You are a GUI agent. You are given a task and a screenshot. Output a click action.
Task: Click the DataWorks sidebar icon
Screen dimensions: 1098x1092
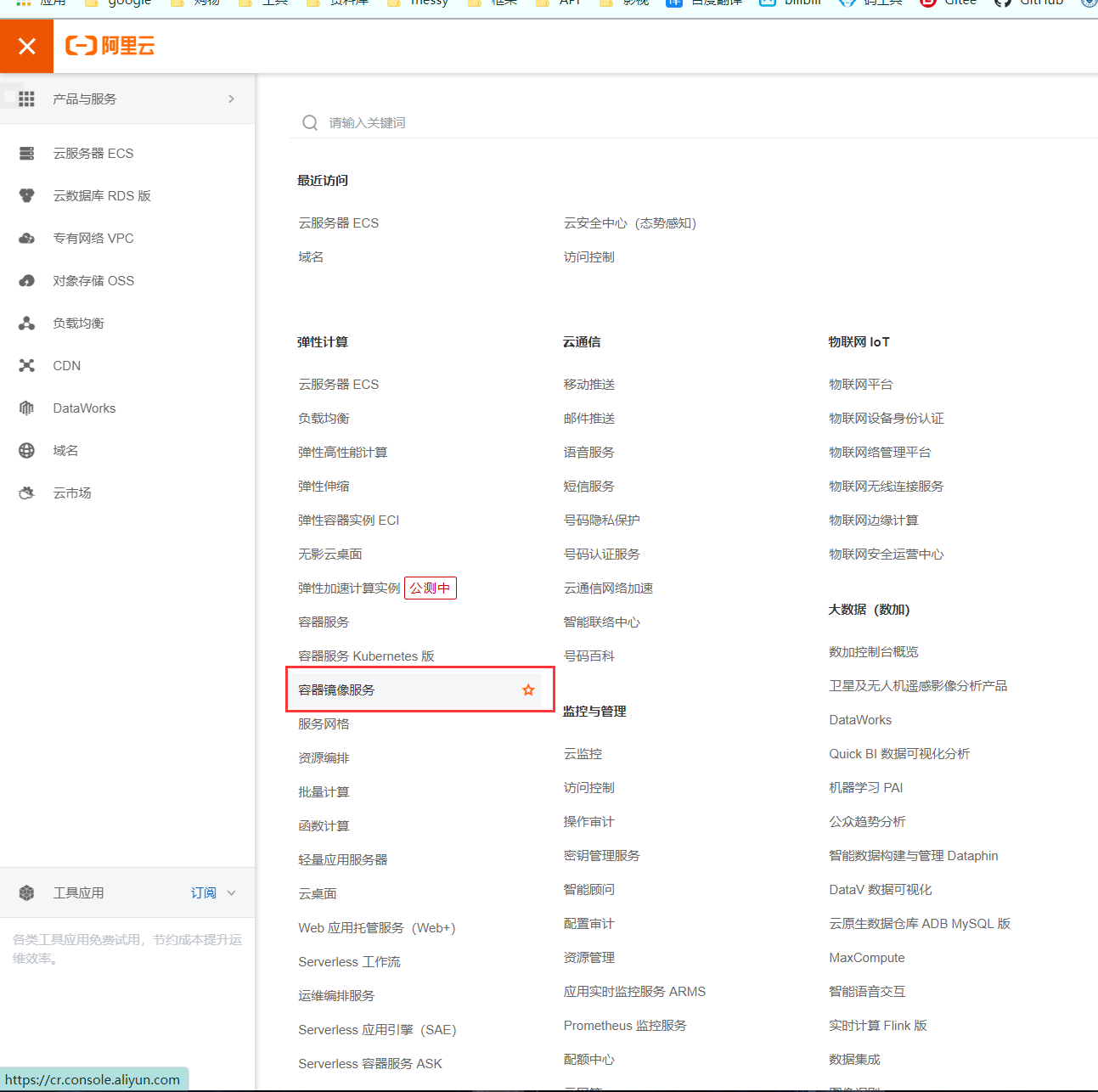(26, 408)
